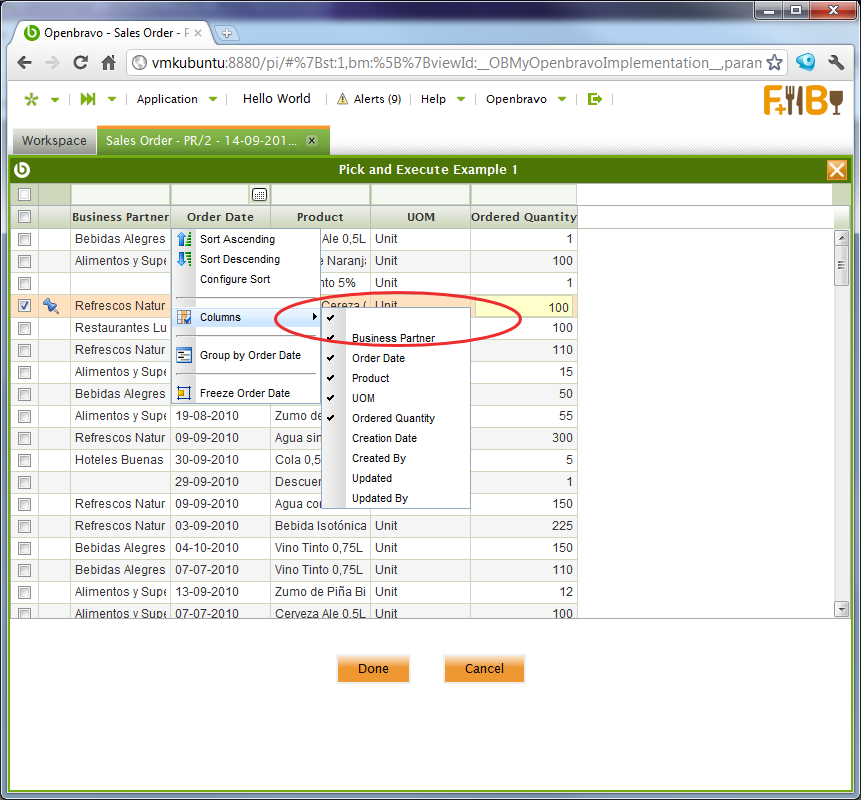Open the dropdown next to the asterisk icon
The image size is (861, 800).
coord(55,99)
